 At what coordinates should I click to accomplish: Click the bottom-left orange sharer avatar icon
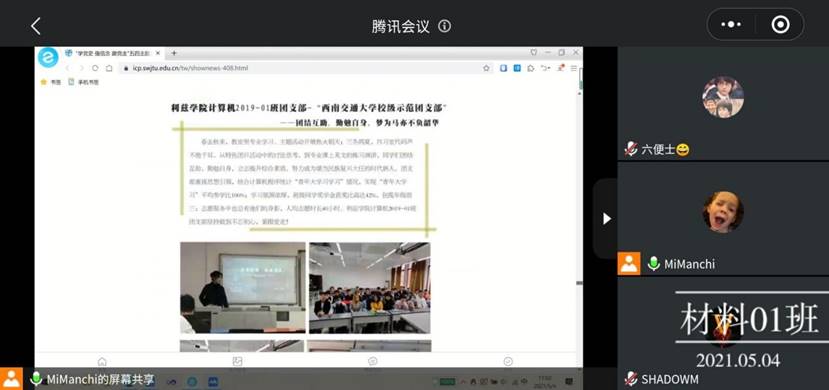[11, 378]
